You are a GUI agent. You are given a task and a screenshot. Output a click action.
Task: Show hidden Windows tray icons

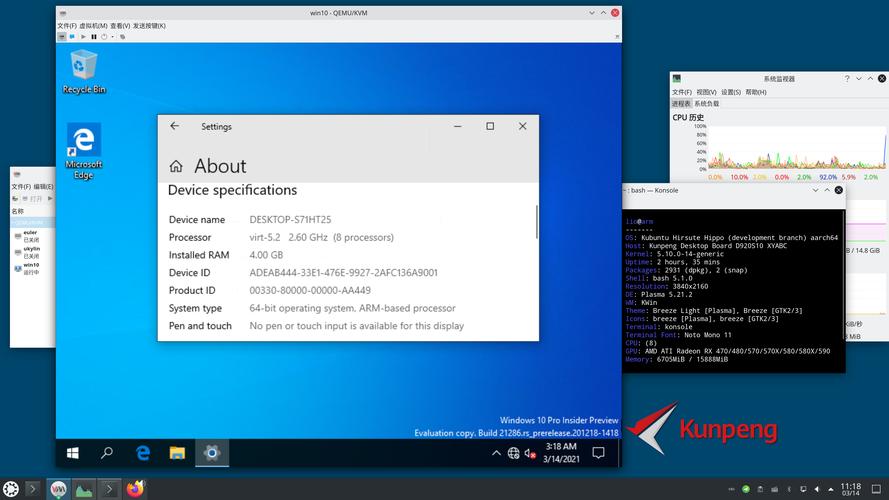pos(496,453)
